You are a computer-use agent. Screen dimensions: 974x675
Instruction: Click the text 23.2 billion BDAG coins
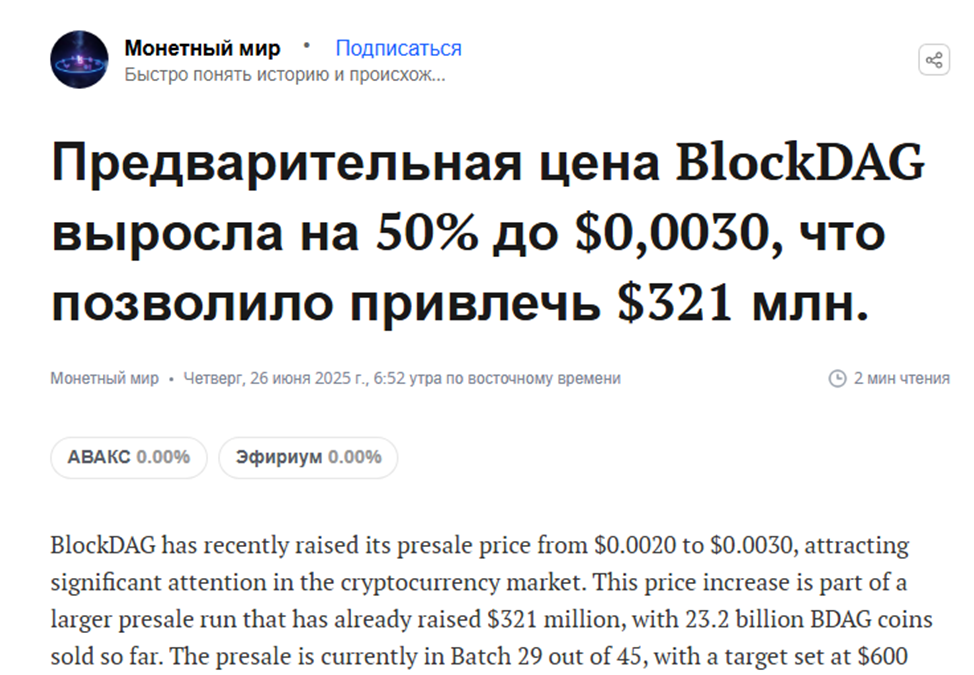pos(809,619)
